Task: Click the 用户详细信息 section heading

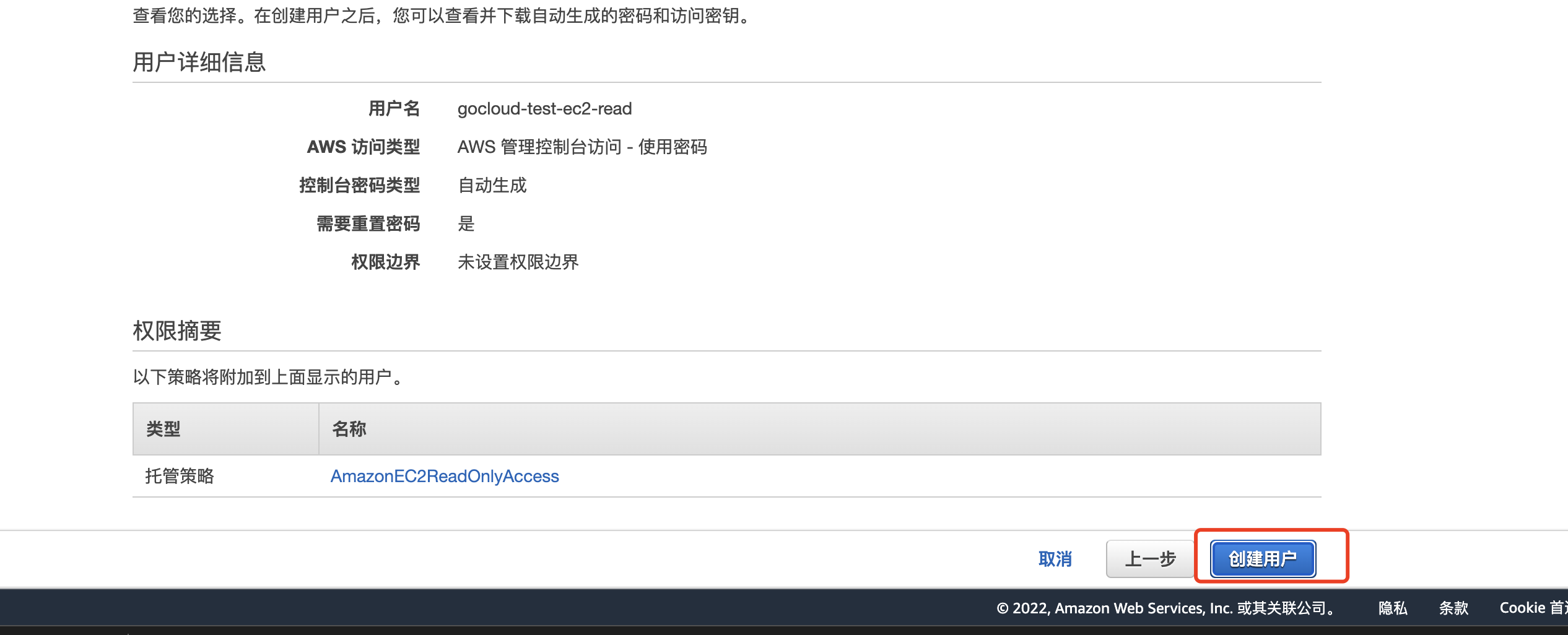Action: [x=199, y=62]
